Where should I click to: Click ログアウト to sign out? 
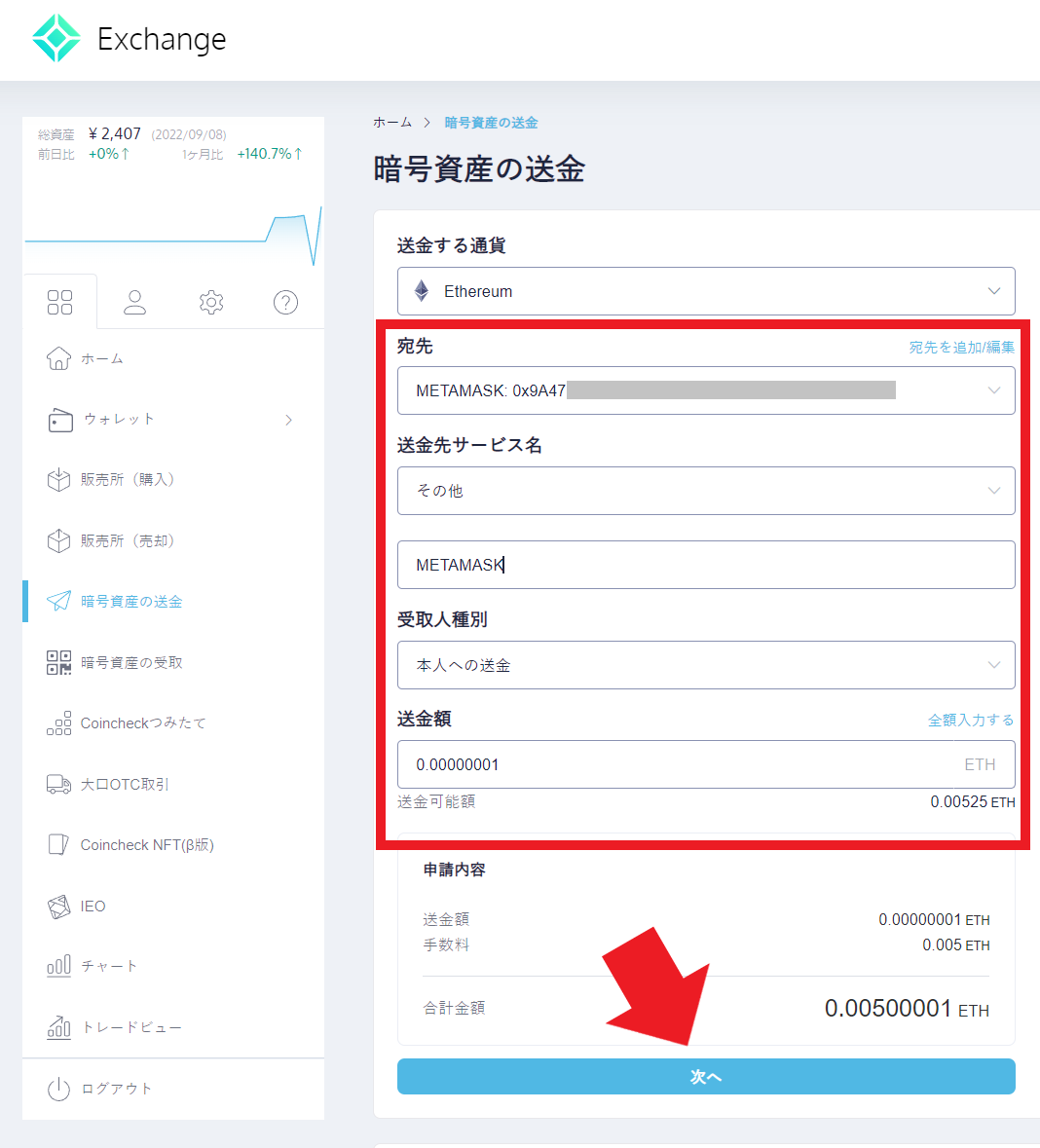tap(117, 1089)
